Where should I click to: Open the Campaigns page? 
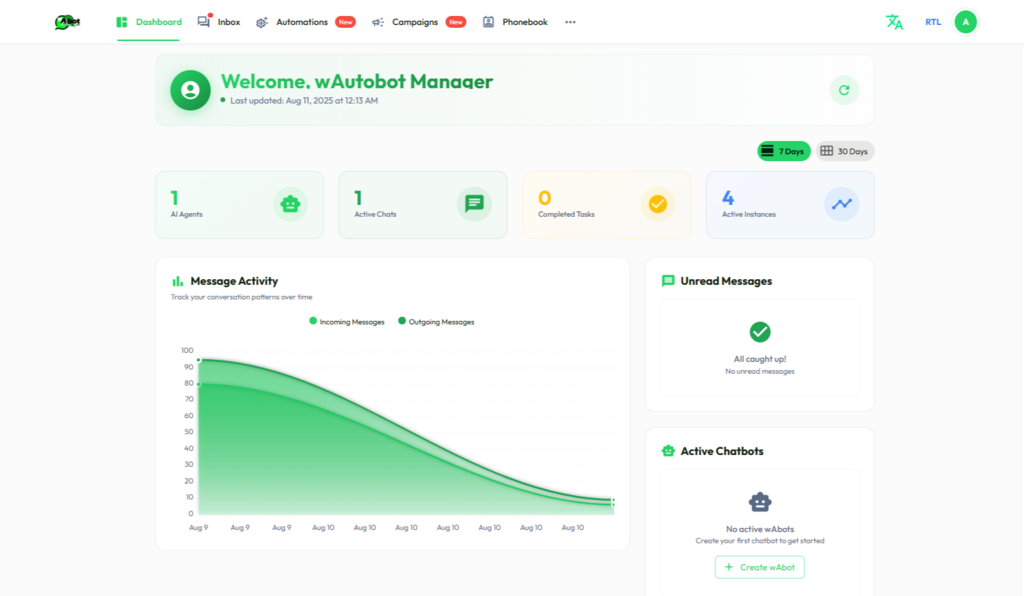[414, 22]
